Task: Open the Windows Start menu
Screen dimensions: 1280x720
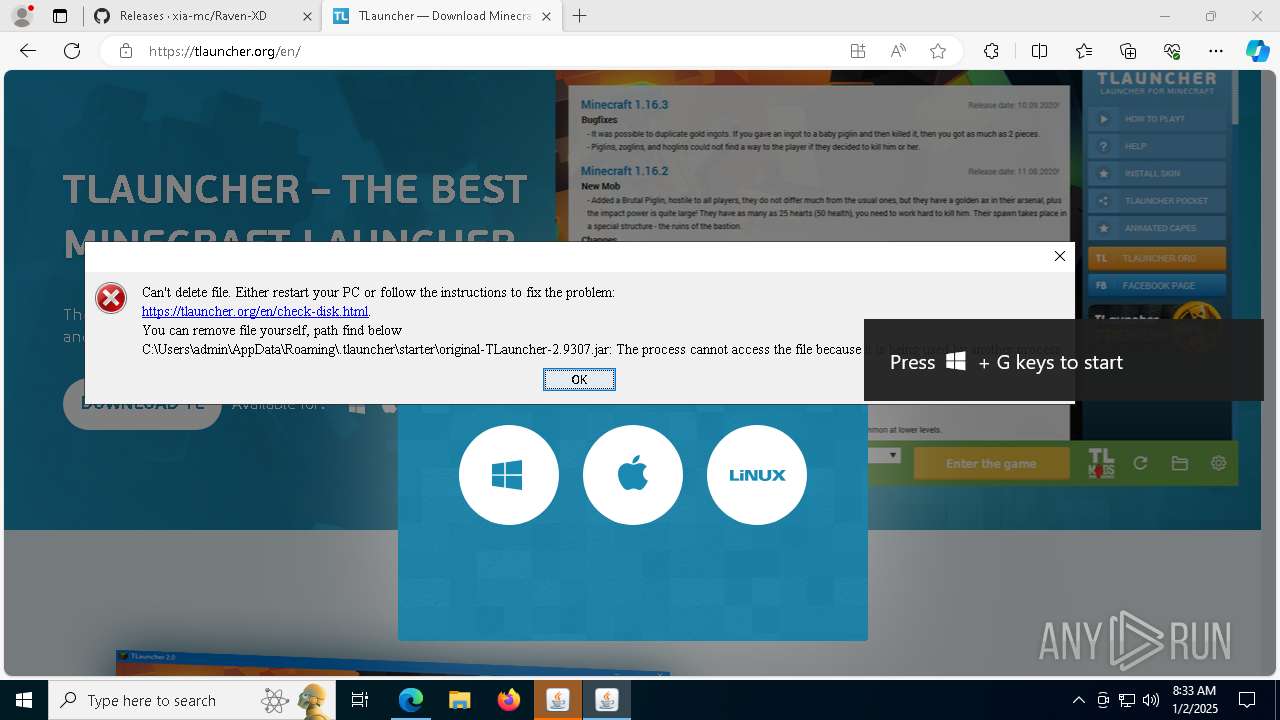Action: [24, 700]
